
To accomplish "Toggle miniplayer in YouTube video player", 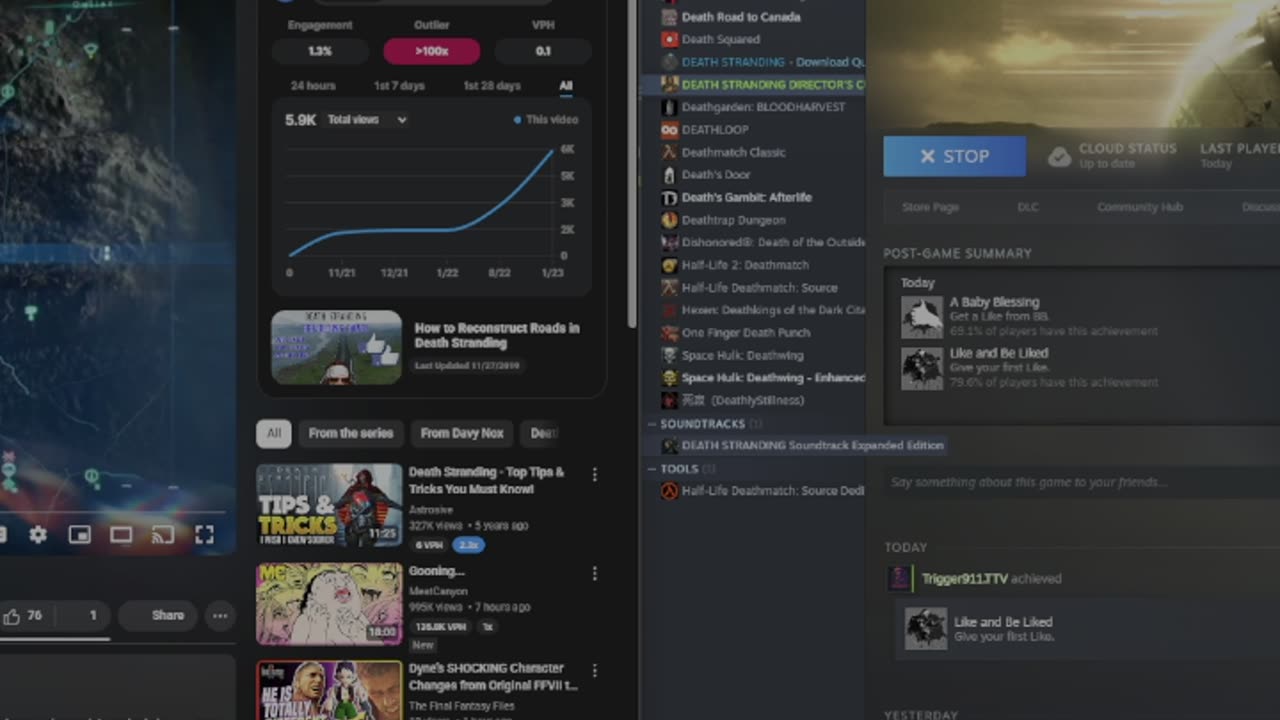I will [x=79, y=535].
